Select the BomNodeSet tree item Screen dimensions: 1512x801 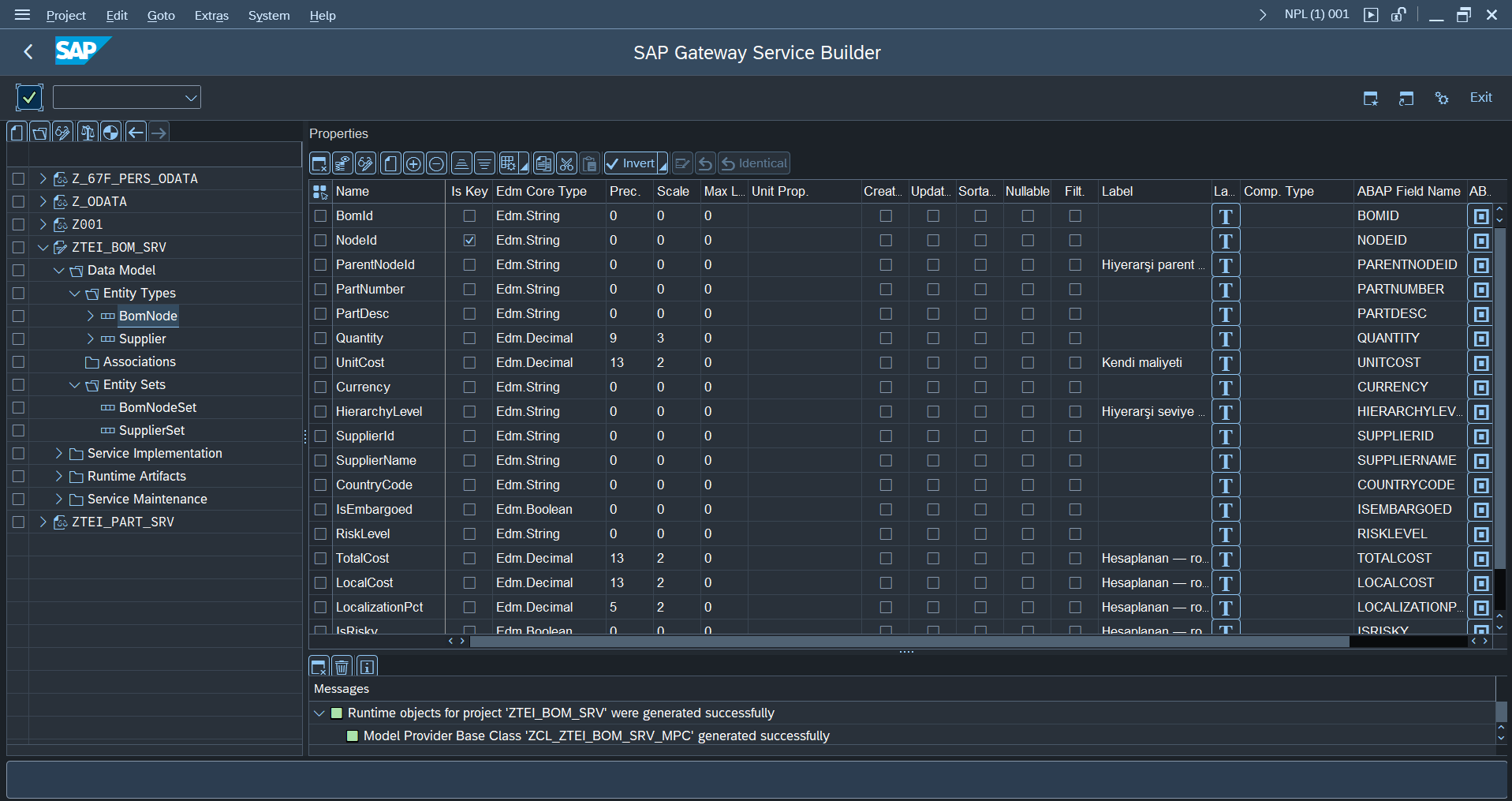coord(158,407)
